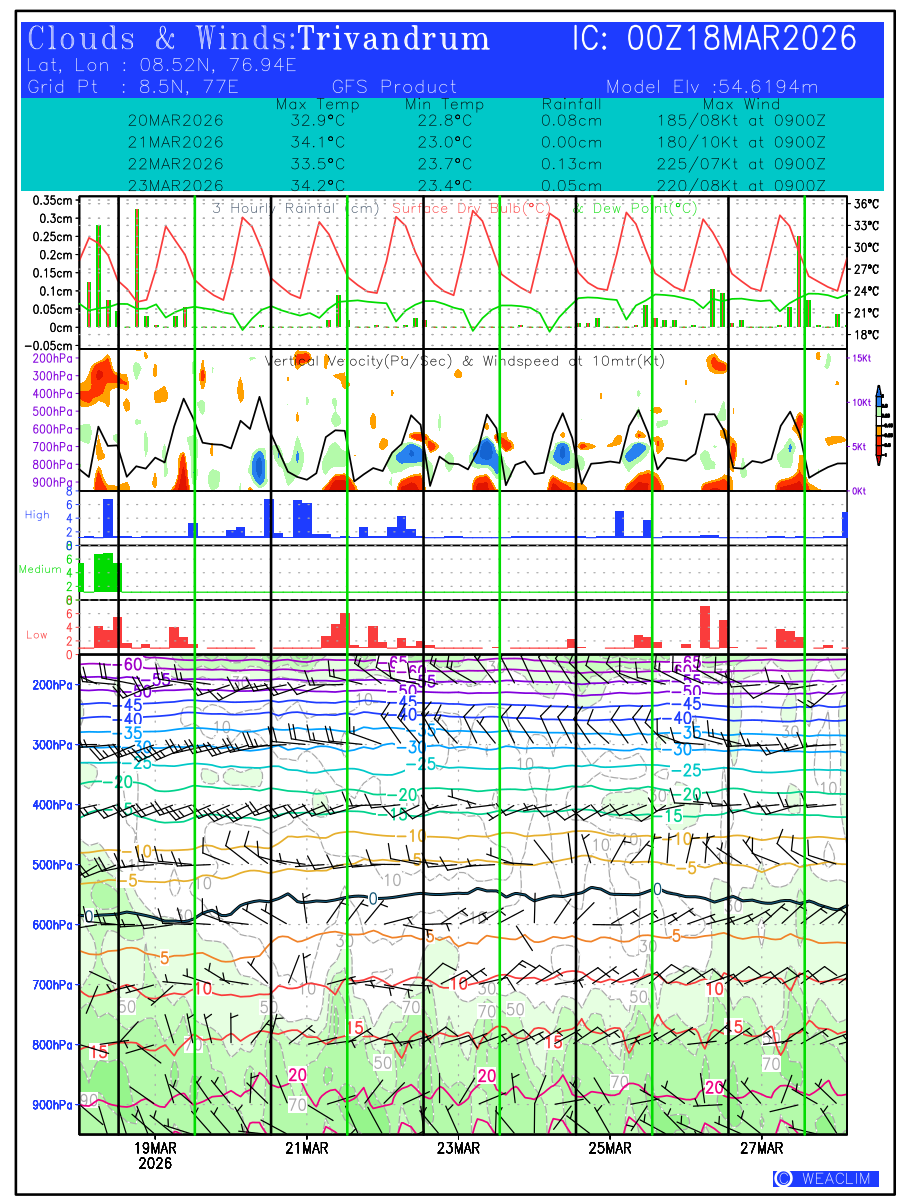This screenshot has width=900, height=1200.
Task: Click the Low cloud panel label
Action: coord(37,635)
